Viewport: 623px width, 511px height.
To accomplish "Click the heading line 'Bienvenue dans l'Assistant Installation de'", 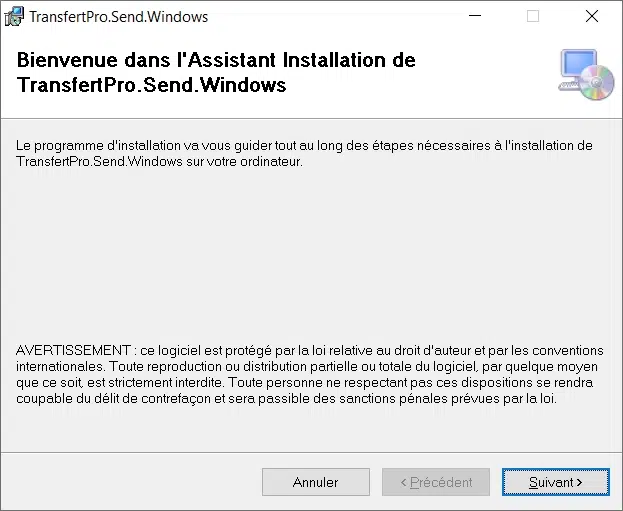I will click(216, 60).
